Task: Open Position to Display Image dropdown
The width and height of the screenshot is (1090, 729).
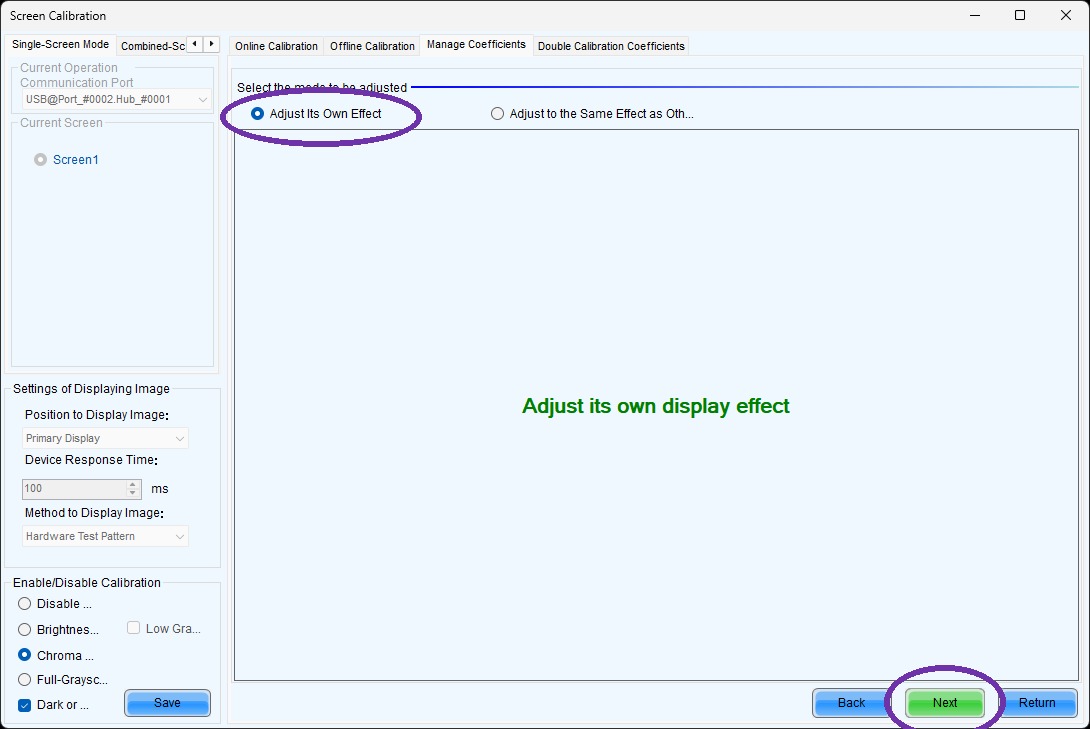Action: click(105, 439)
